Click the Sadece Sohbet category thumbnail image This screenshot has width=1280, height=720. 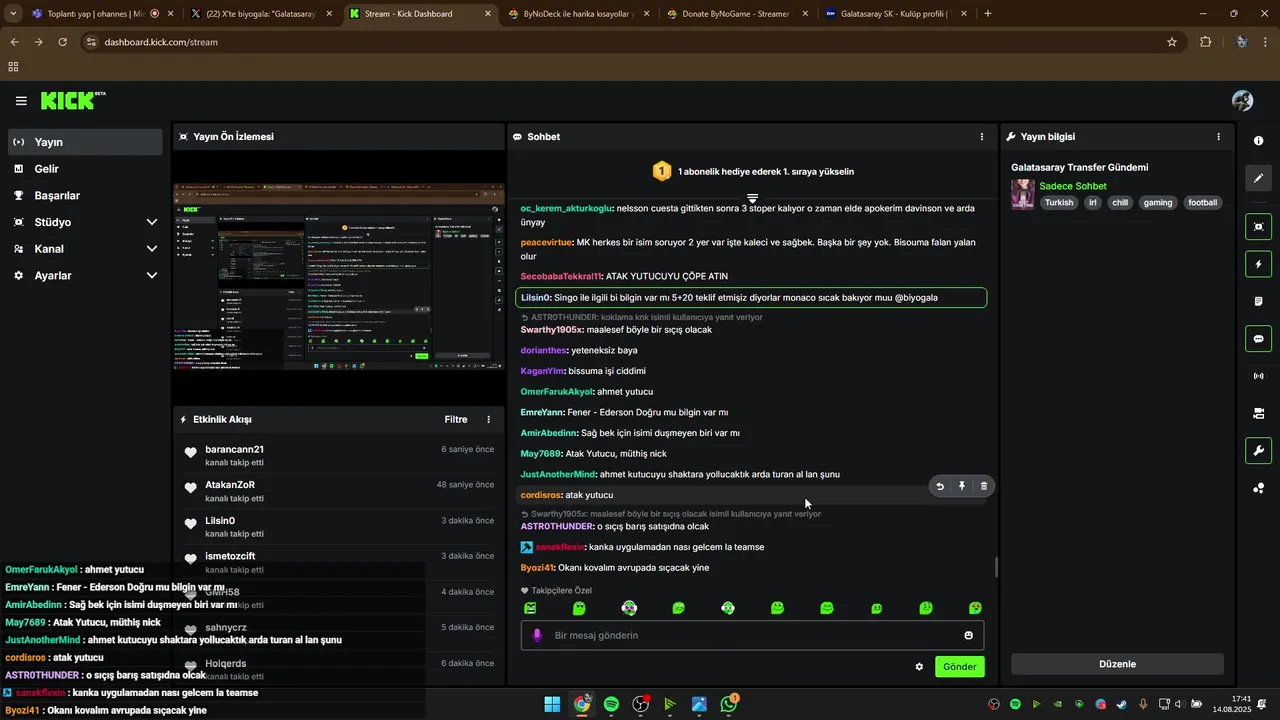click(x=1023, y=194)
